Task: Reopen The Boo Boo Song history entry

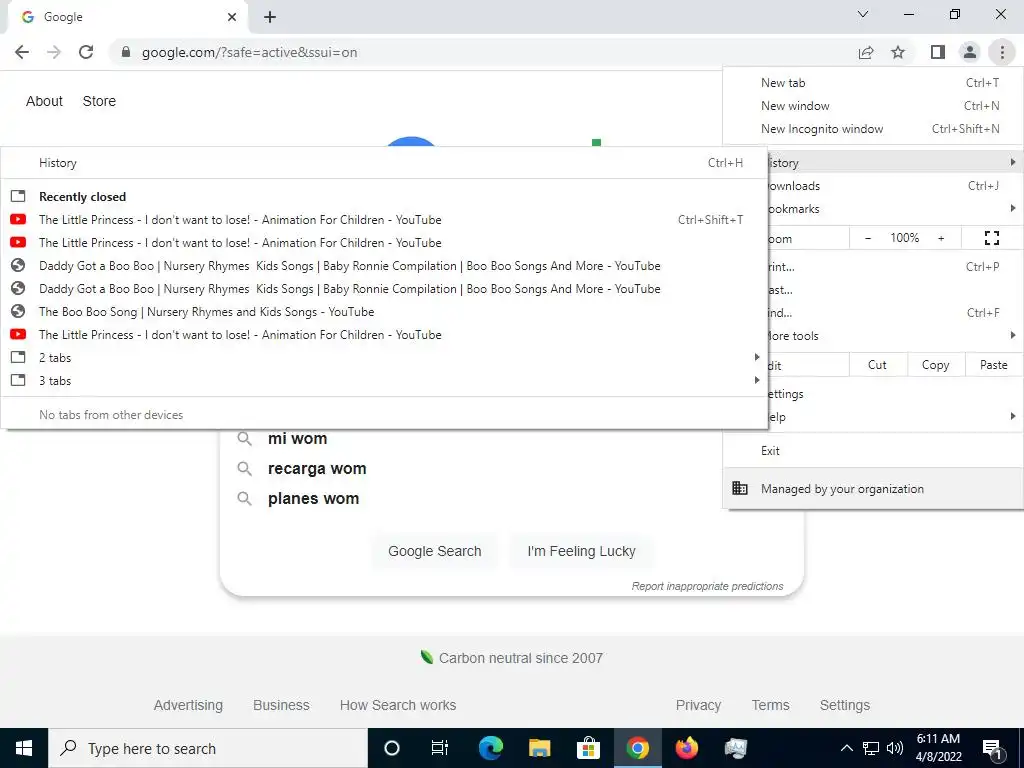Action: pyautogui.click(x=384, y=312)
